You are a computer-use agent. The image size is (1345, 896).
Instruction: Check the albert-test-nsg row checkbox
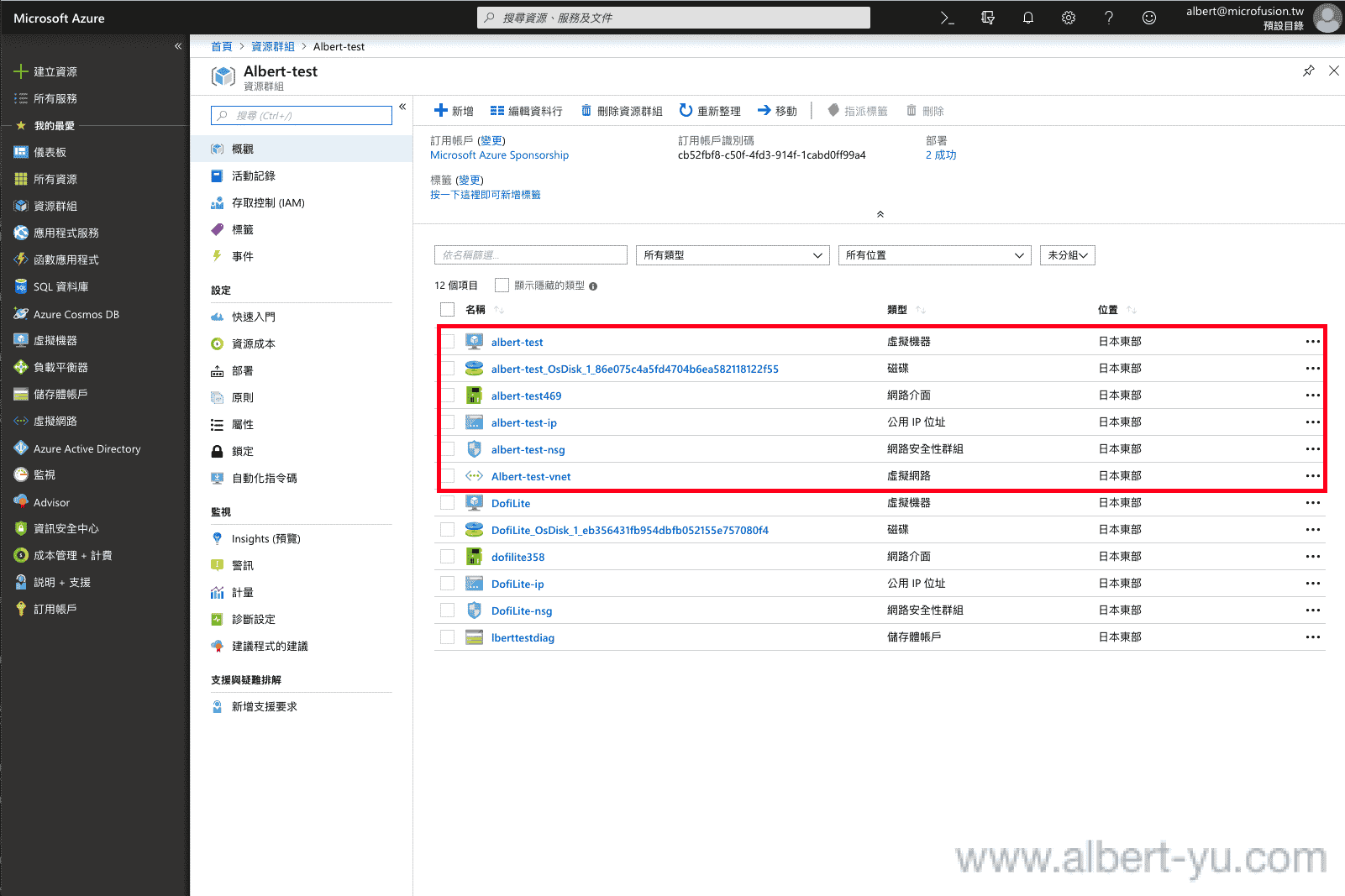pos(447,449)
